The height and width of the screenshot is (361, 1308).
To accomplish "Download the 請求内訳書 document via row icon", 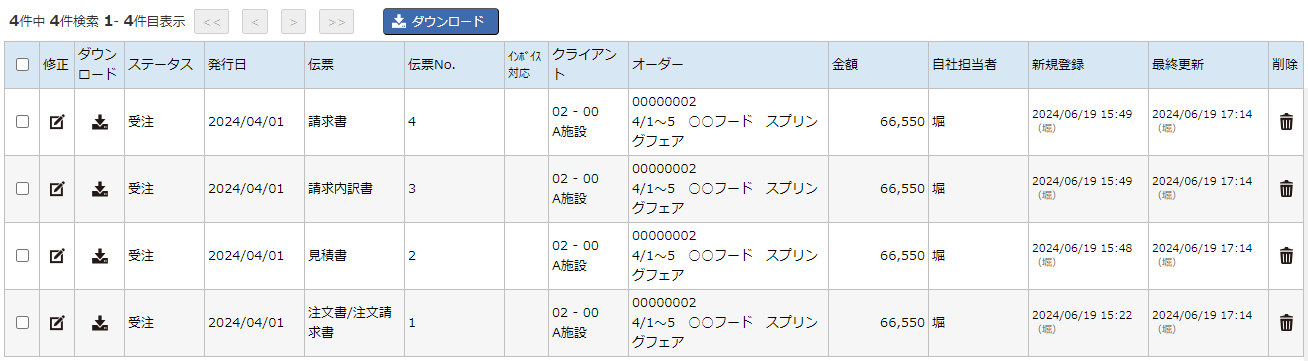I will (x=99, y=189).
